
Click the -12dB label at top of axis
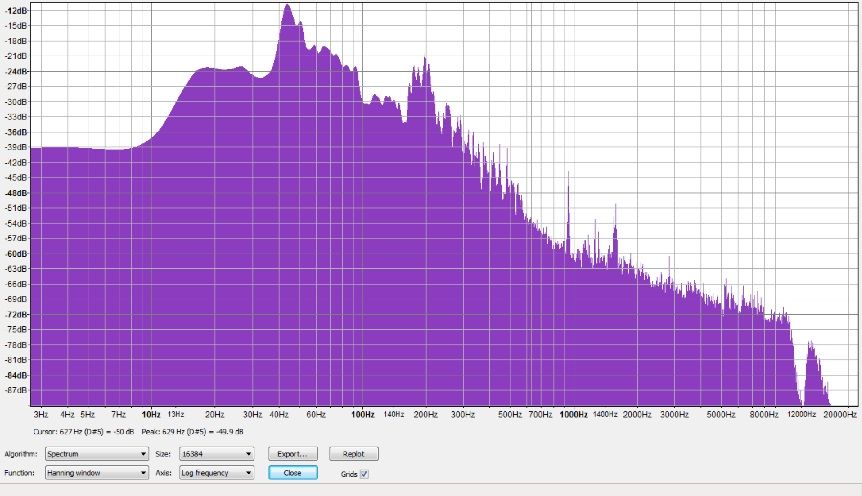(17, 11)
